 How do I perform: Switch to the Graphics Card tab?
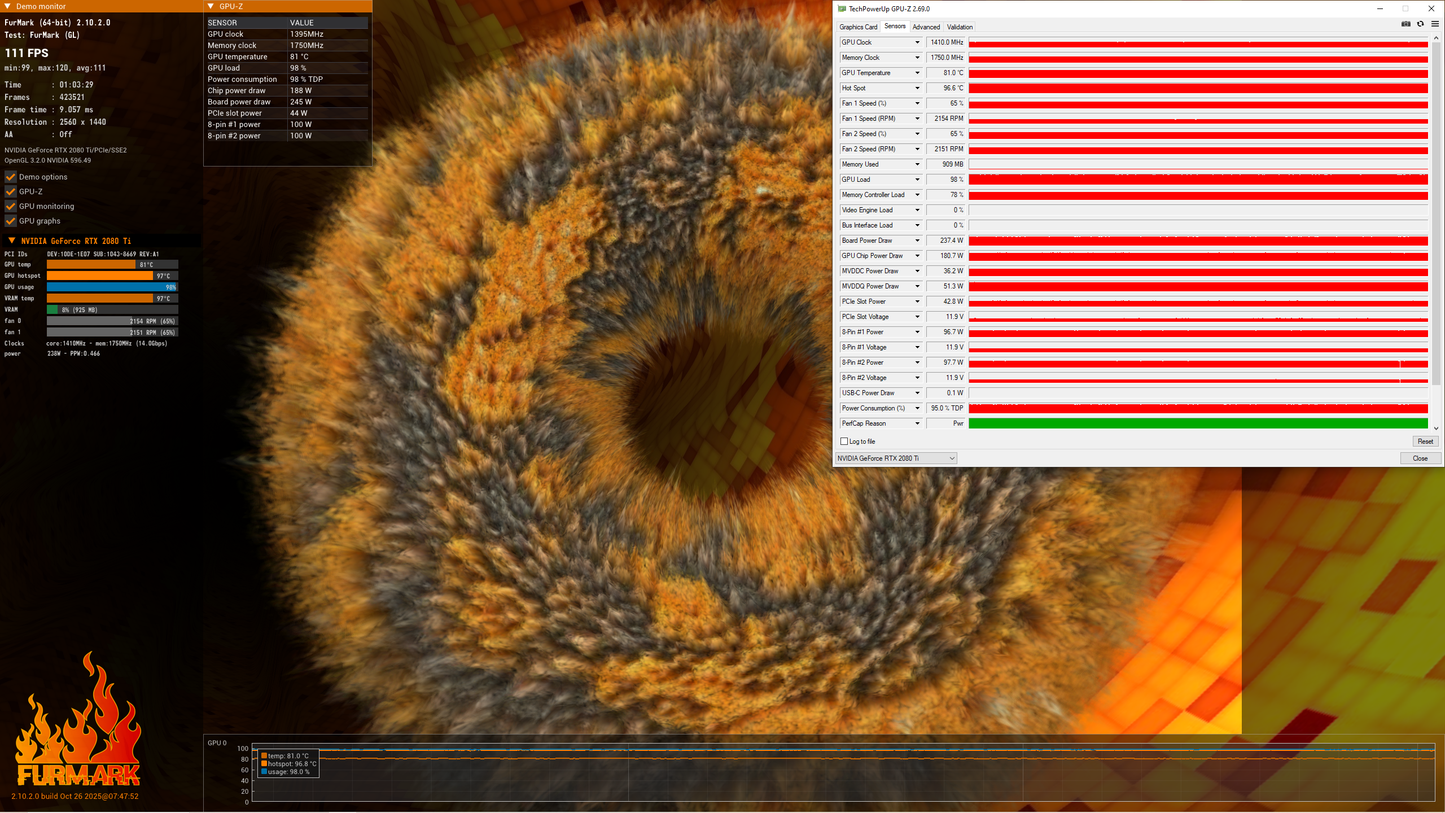tap(858, 27)
